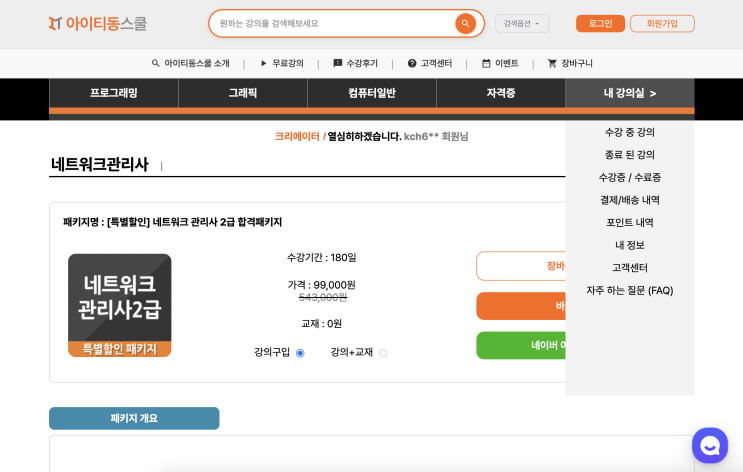The height and width of the screenshot is (472, 743).
Task: Choose 종료 된 강의 from menu
Action: pos(630,154)
